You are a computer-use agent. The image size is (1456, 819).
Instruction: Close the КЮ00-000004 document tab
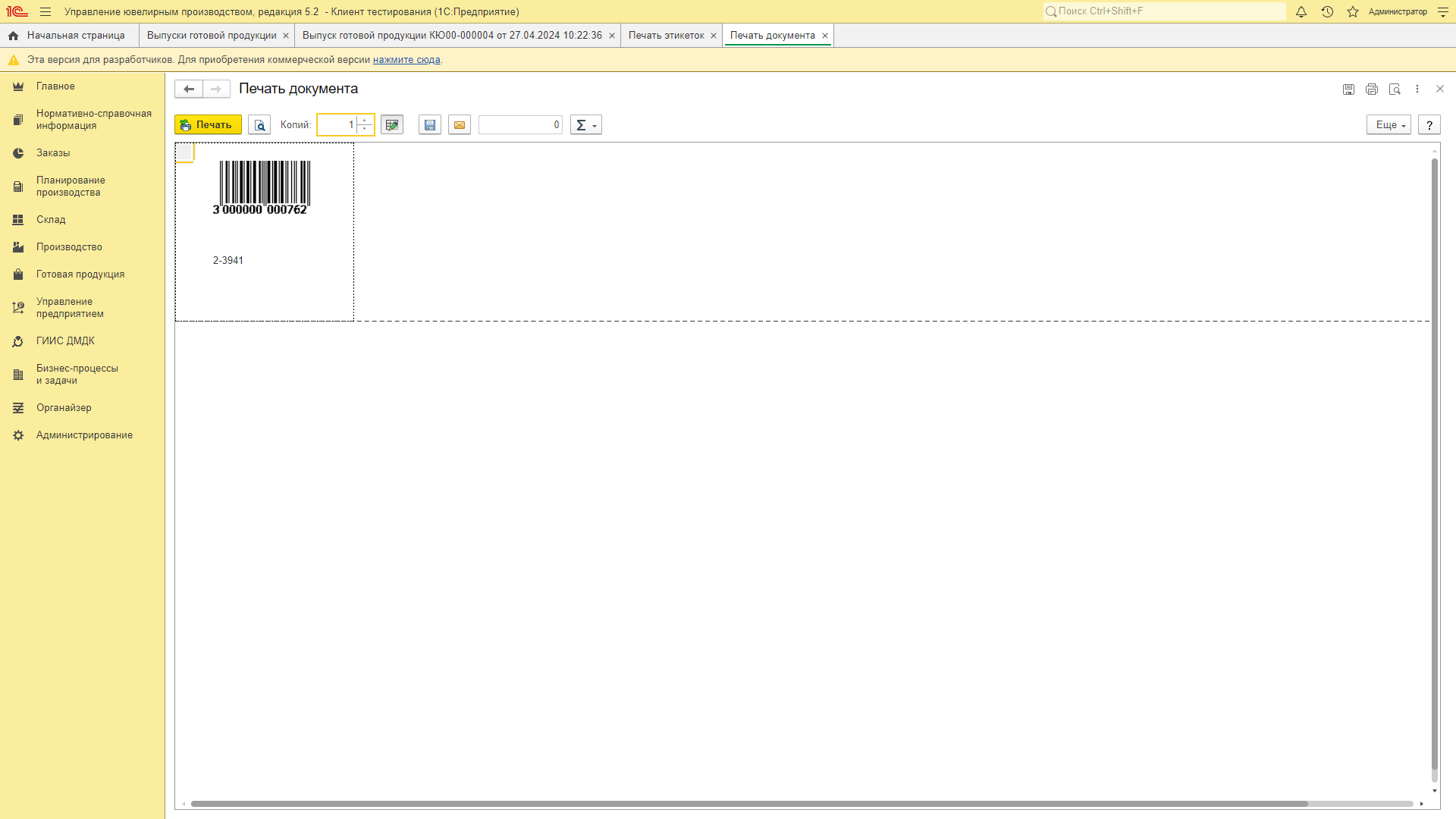[x=612, y=36]
